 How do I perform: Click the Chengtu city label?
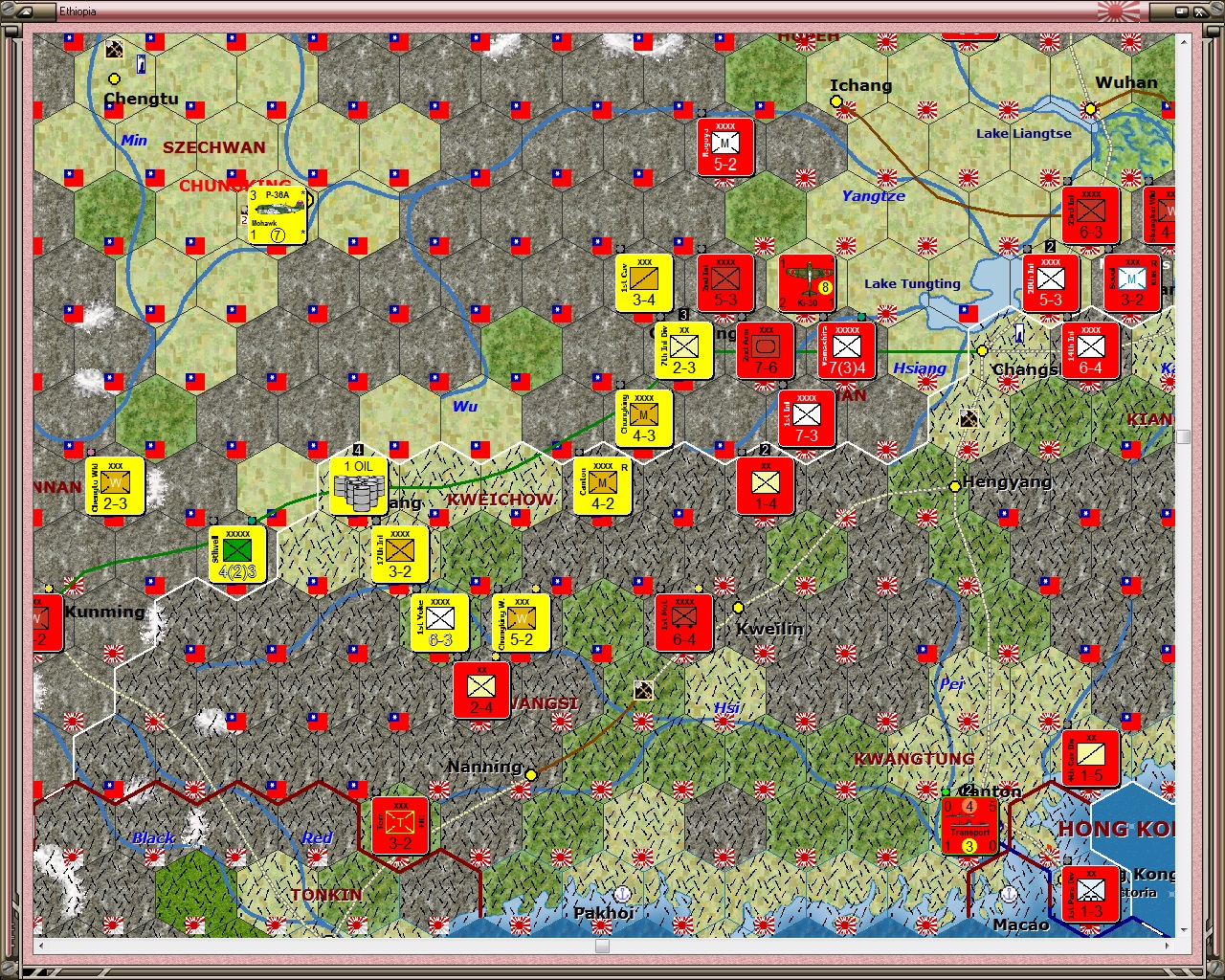coord(141,99)
